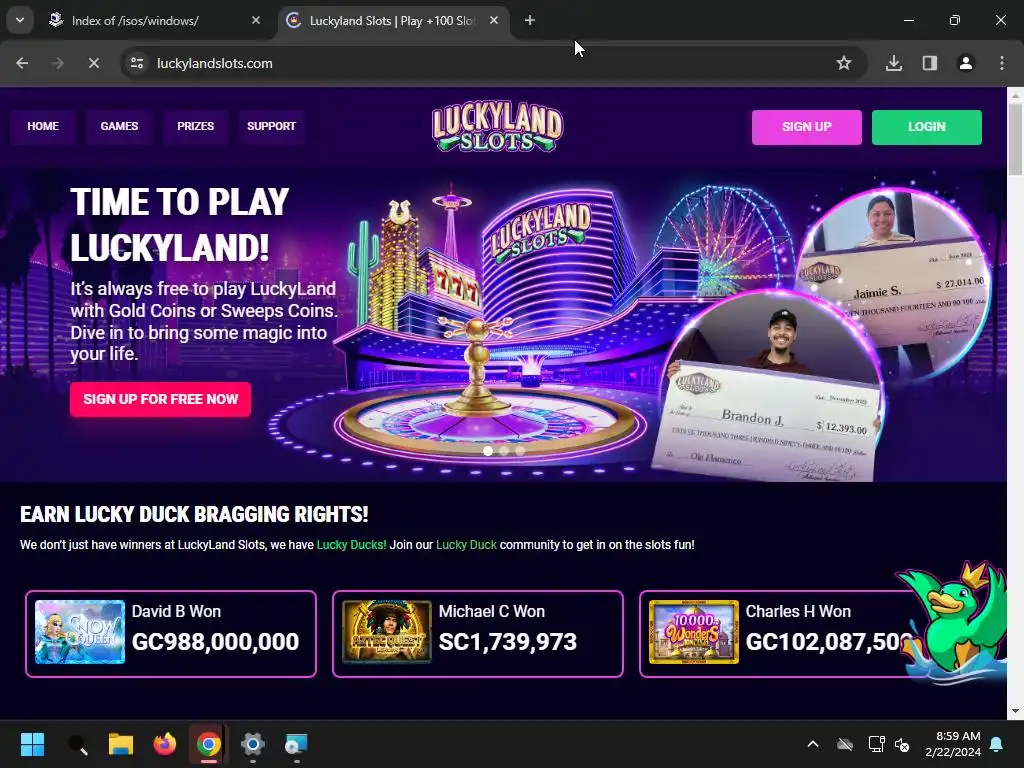Click SIGN UP FOR FREE NOW button
1024x768 pixels.
point(161,399)
